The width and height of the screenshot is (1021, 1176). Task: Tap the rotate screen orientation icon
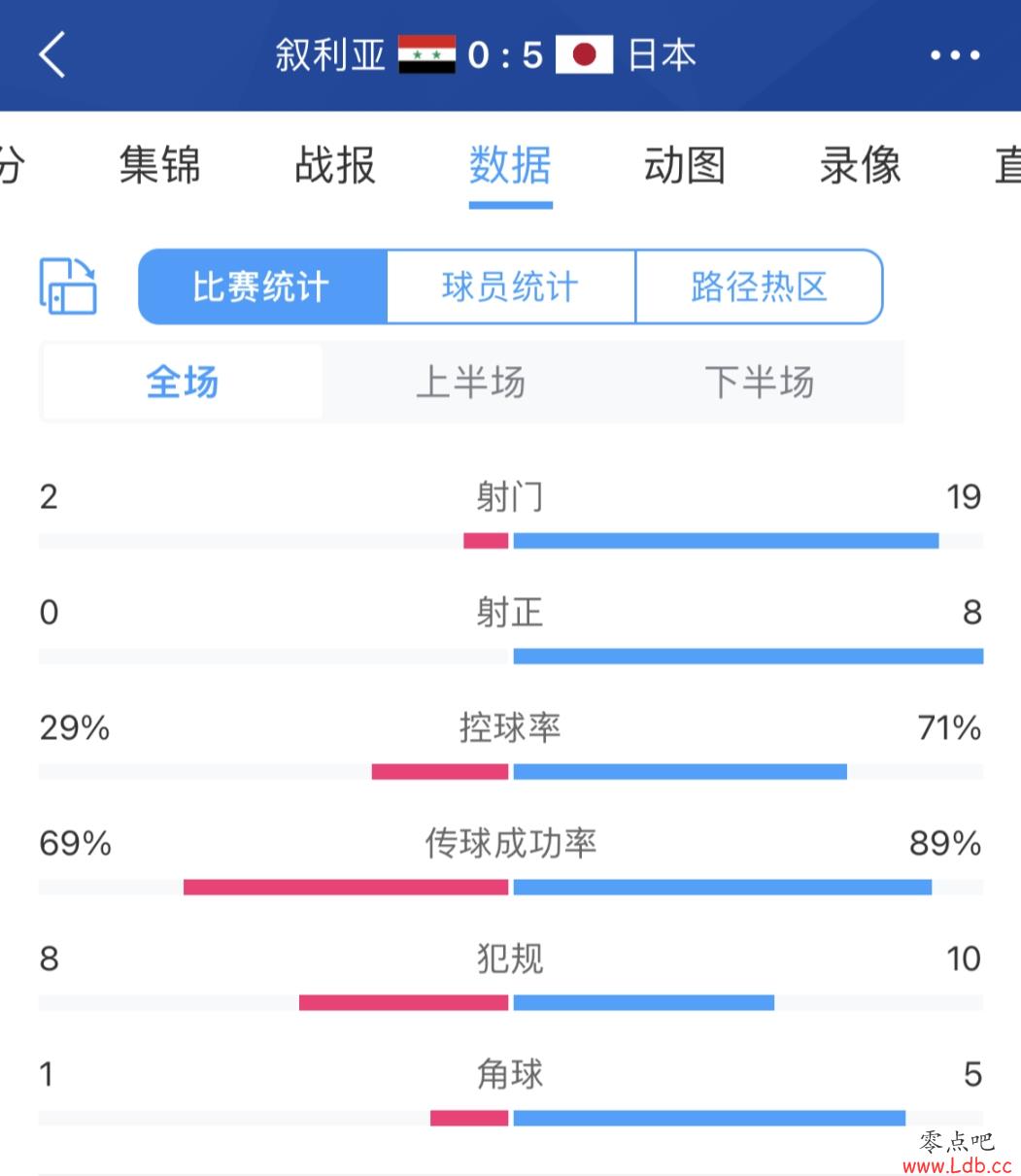click(x=68, y=286)
